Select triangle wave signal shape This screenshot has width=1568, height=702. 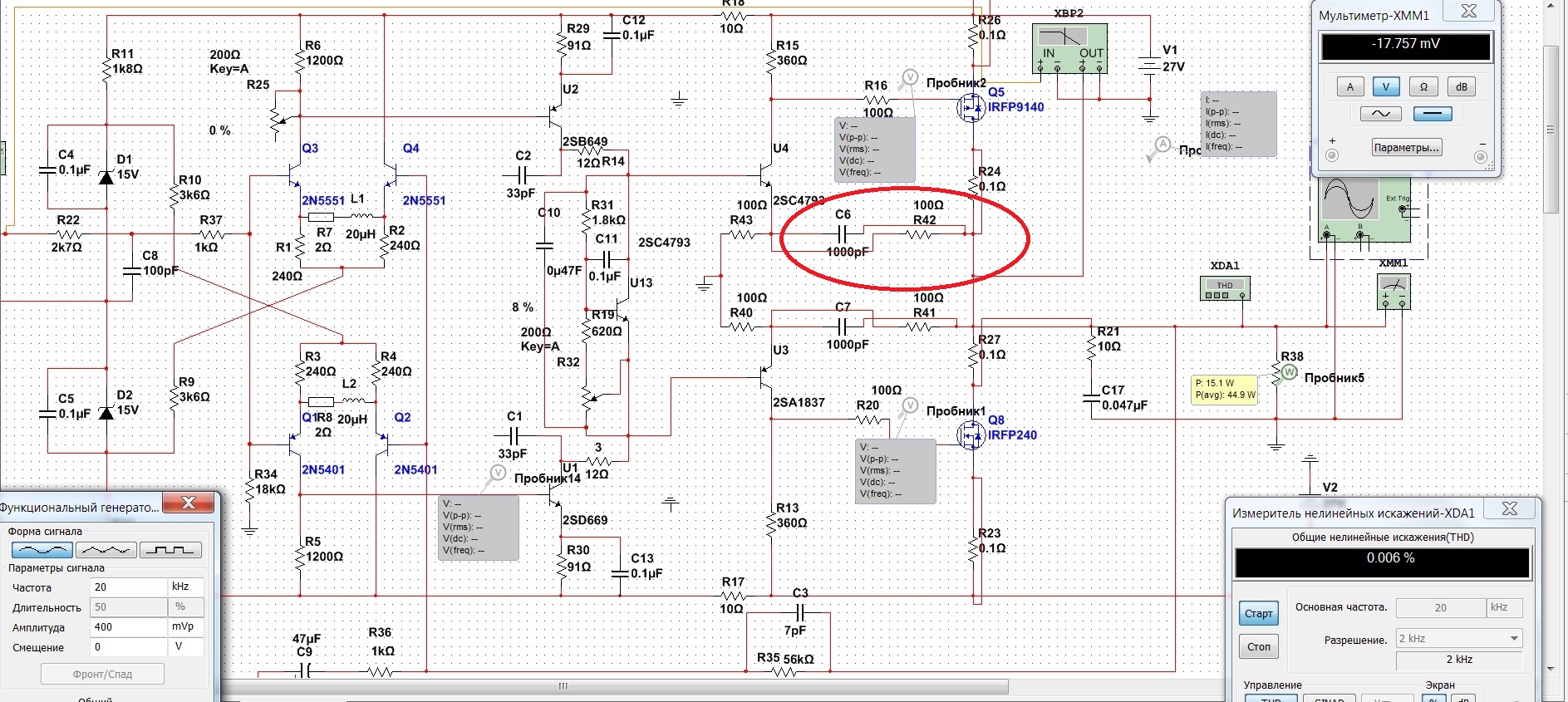[x=106, y=550]
